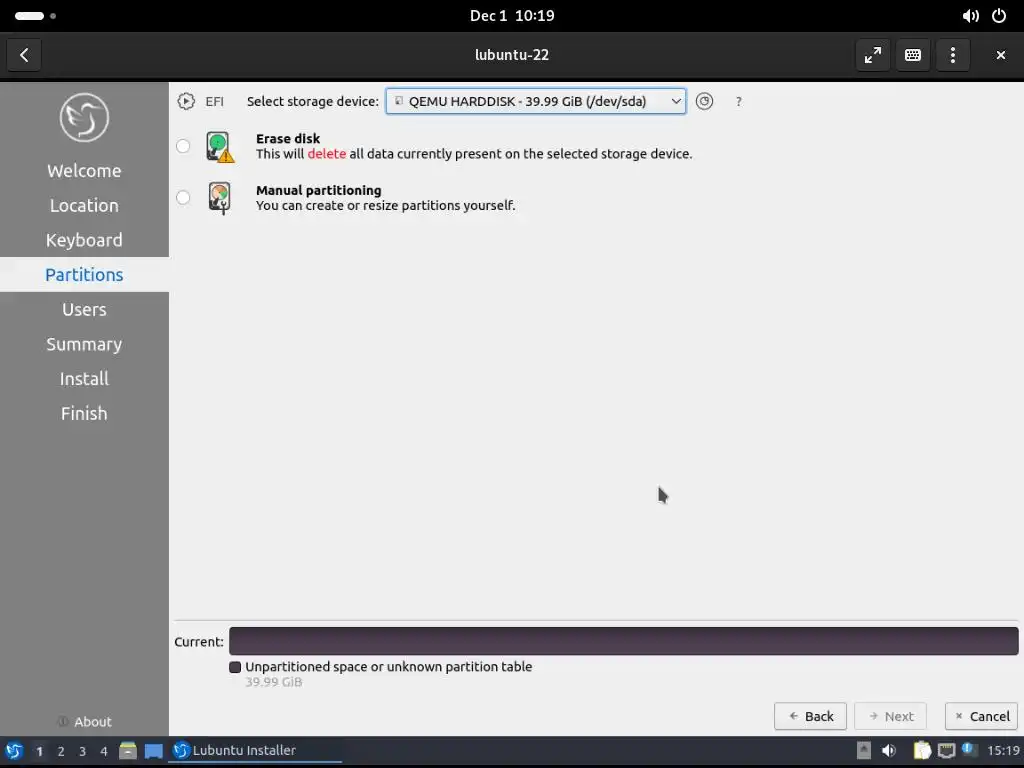Click the show desktop taskbar icon
1024x768 pixels.
pyautogui.click(x=153, y=751)
